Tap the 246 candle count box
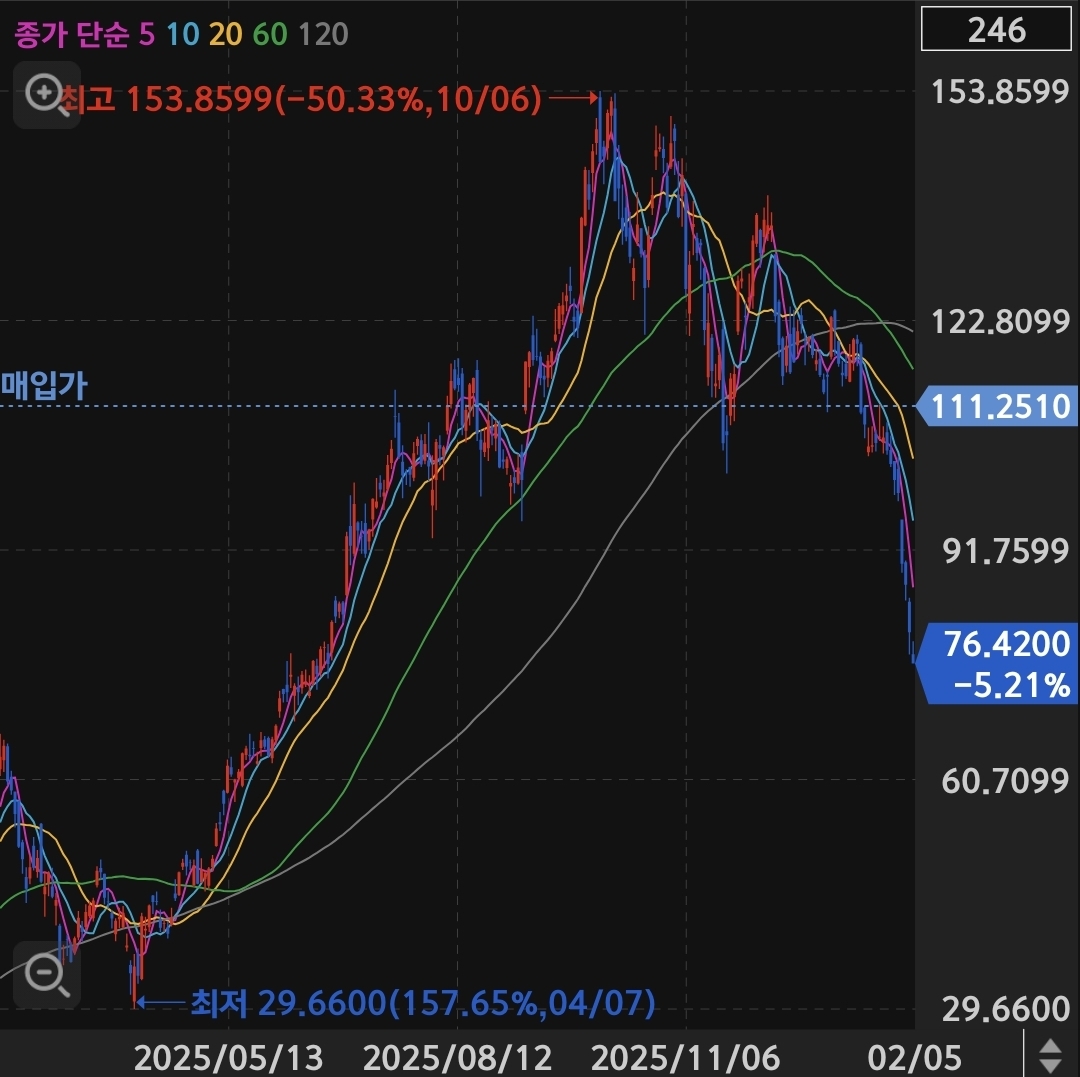This screenshot has width=1080, height=1077. pos(996,30)
